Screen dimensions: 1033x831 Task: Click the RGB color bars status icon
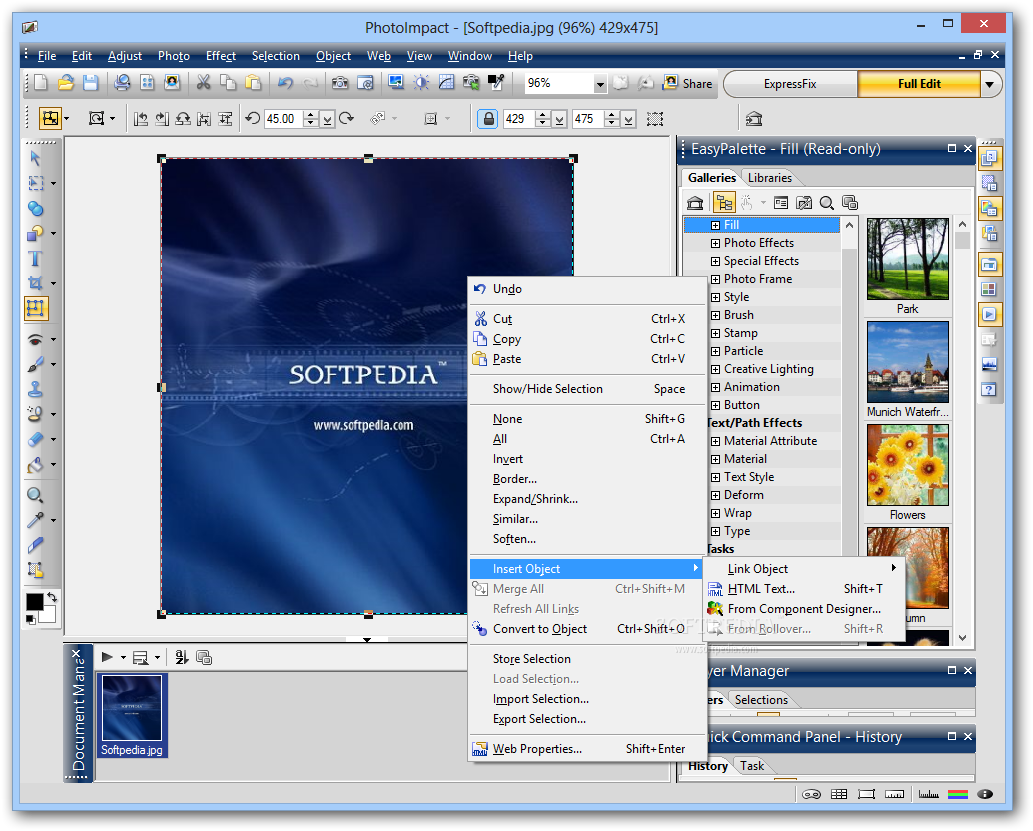957,794
